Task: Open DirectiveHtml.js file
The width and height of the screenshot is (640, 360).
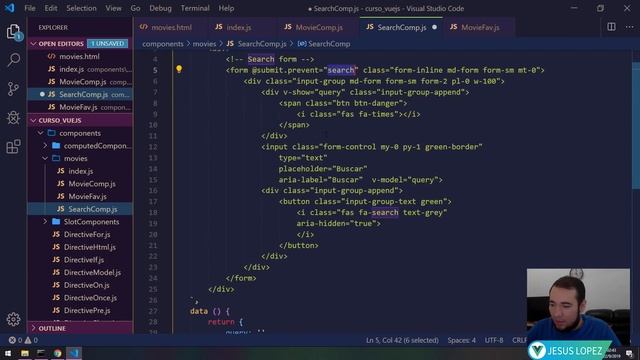Action: [x=80, y=247]
